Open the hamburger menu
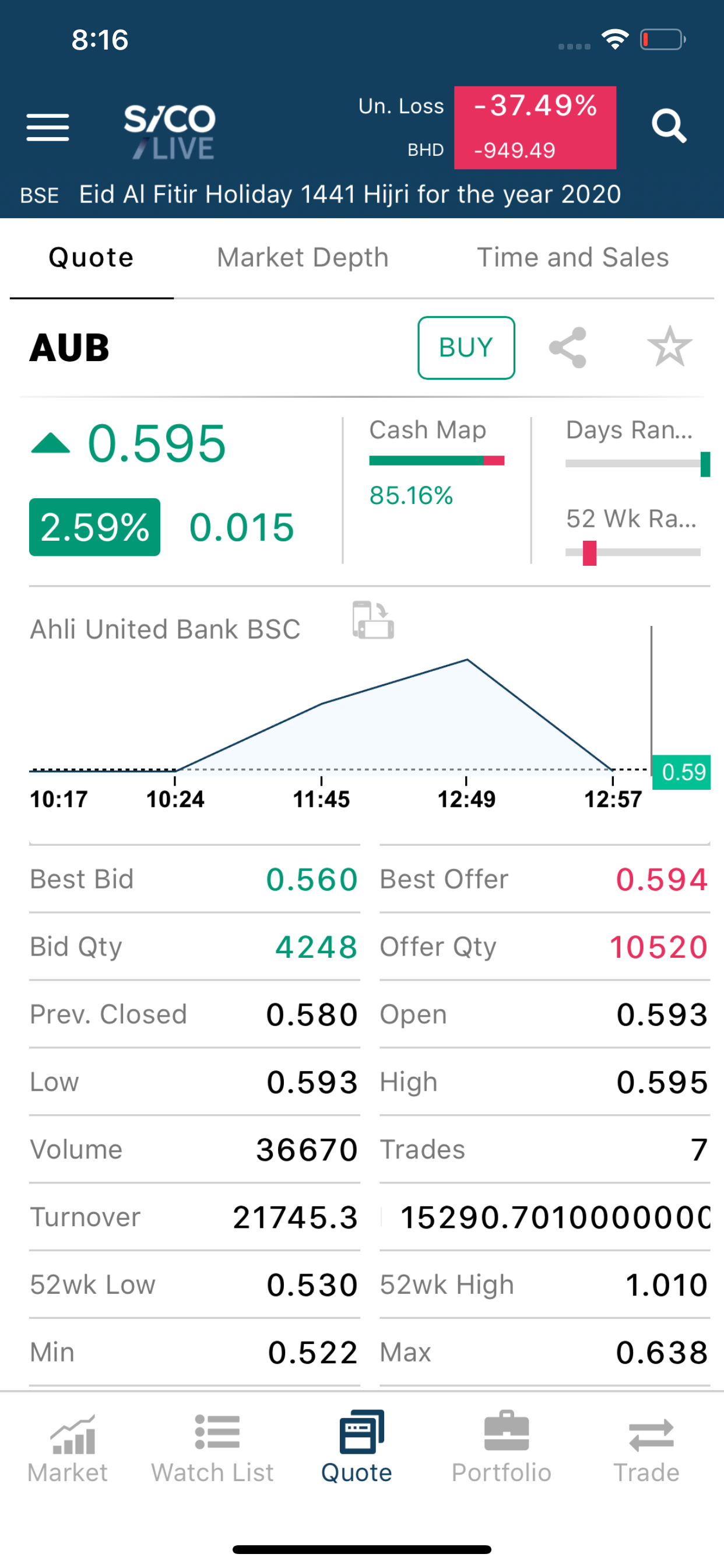The height and width of the screenshot is (1568, 724). 47,127
